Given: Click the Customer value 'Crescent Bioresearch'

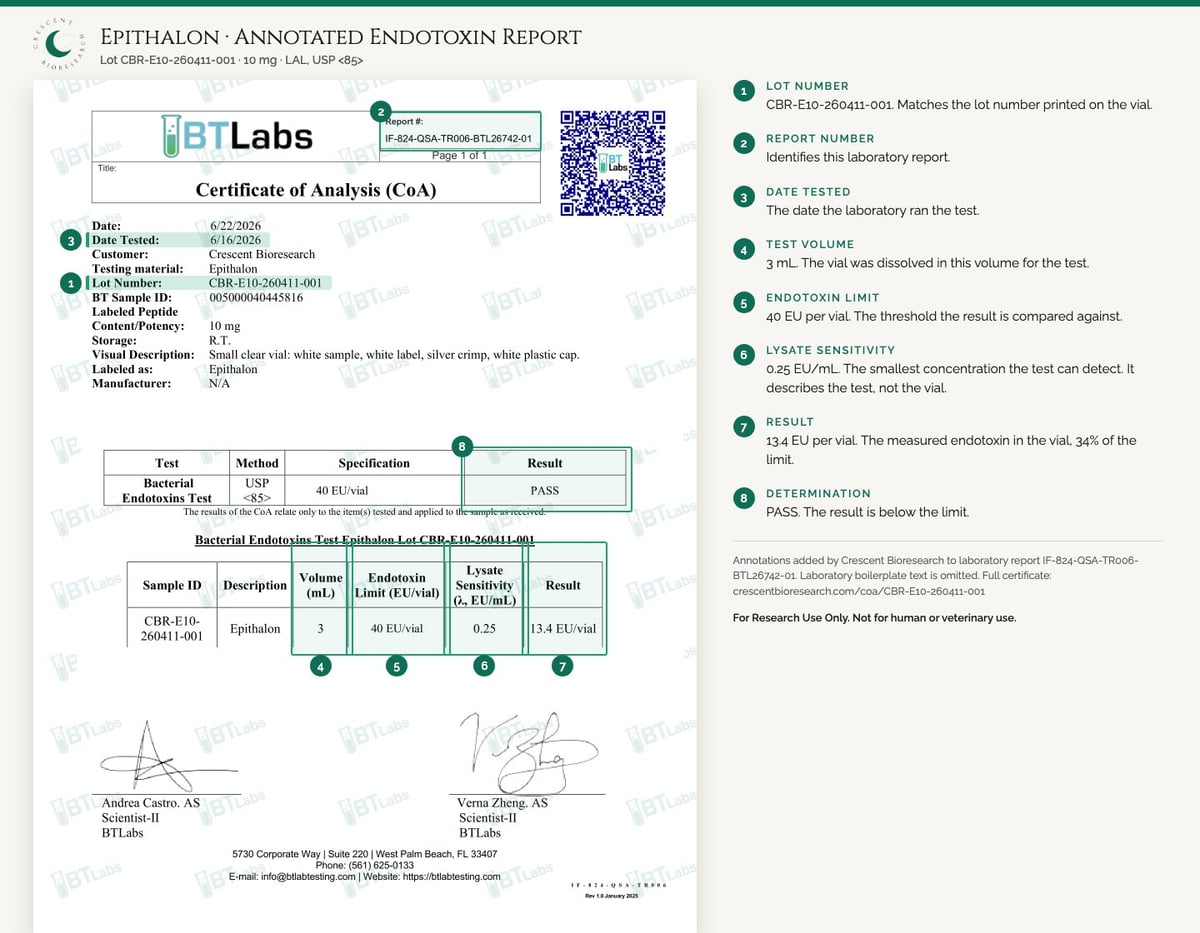Looking at the screenshot, I should [262, 254].
